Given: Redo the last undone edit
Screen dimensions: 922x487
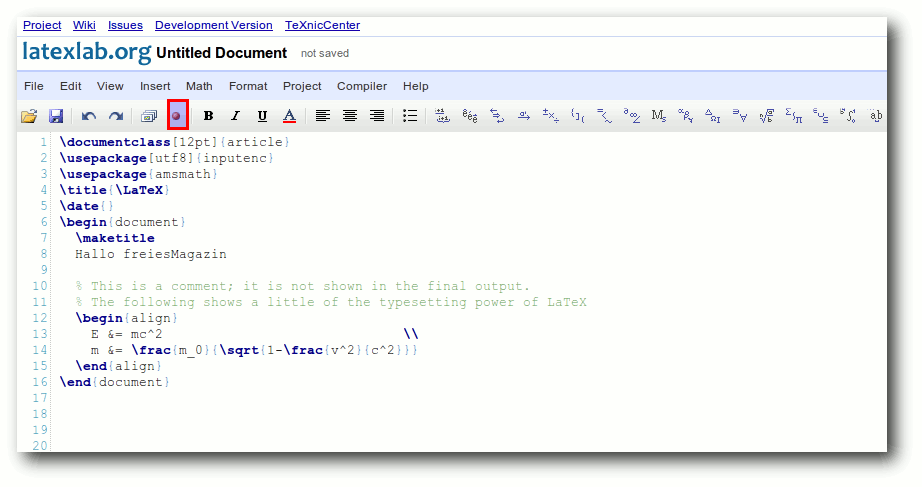Looking at the screenshot, I should (x=116, y=116).
